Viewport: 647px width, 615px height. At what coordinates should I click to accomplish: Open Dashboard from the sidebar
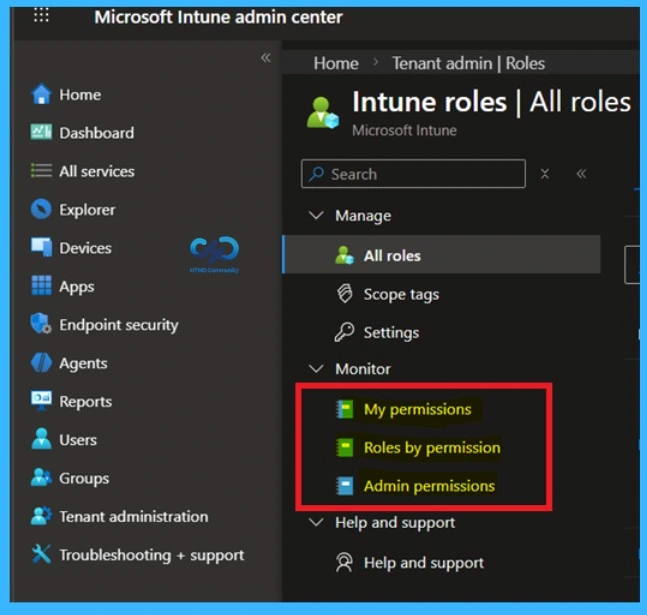tap(97, 133)
